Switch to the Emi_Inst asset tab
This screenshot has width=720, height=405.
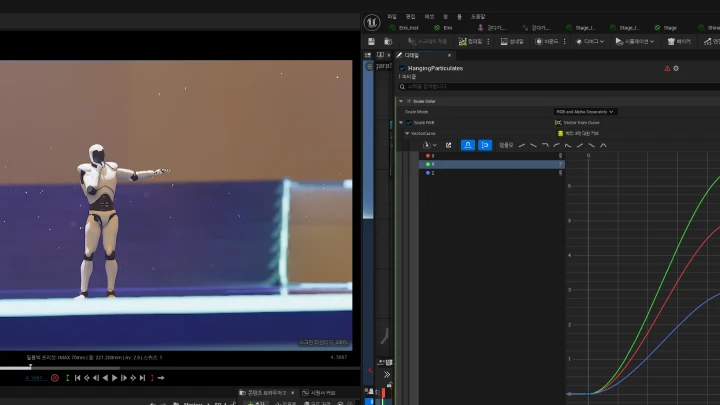pos(404,28)
